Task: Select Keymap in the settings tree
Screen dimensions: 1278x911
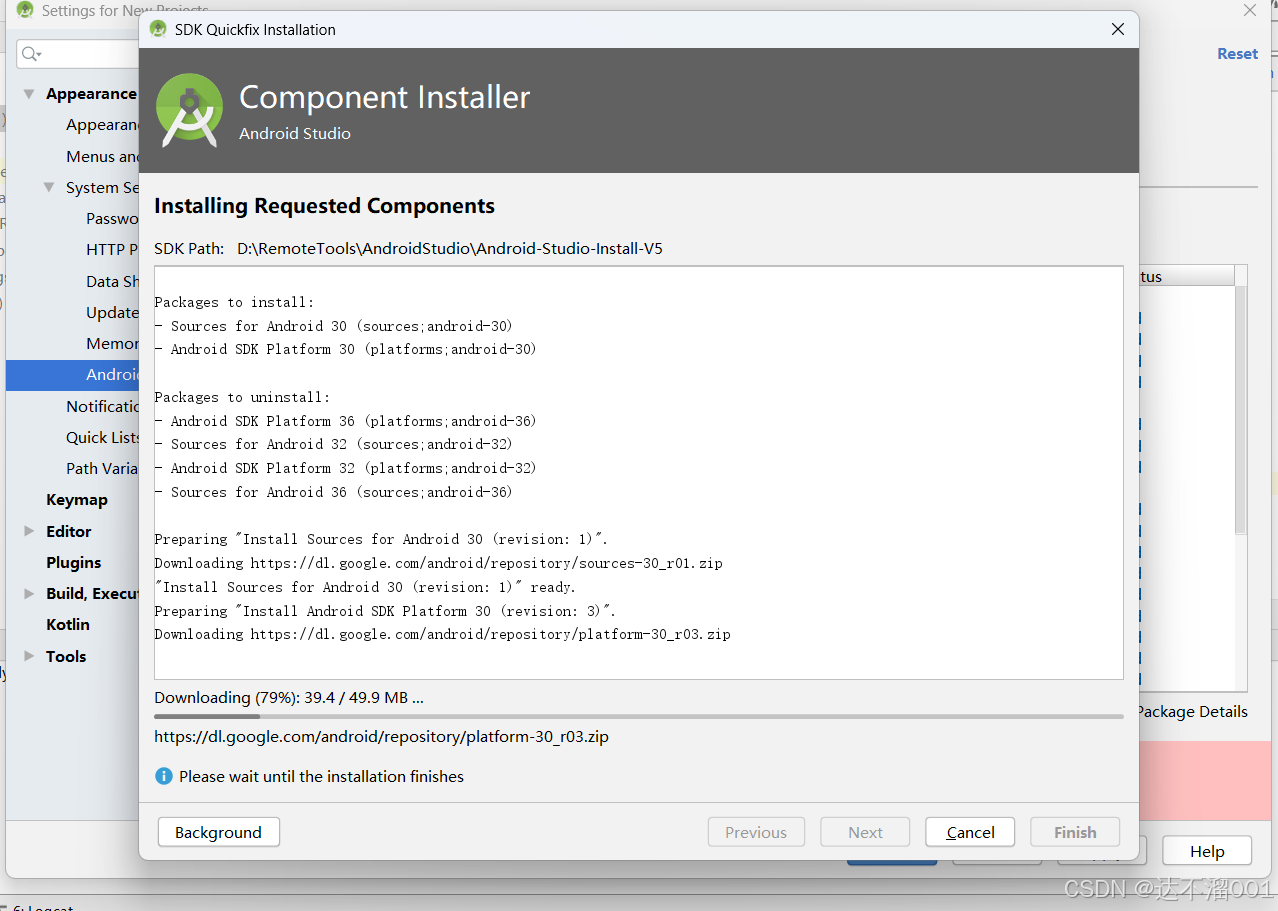Action: pyautogui.click(x=76, y=499)
